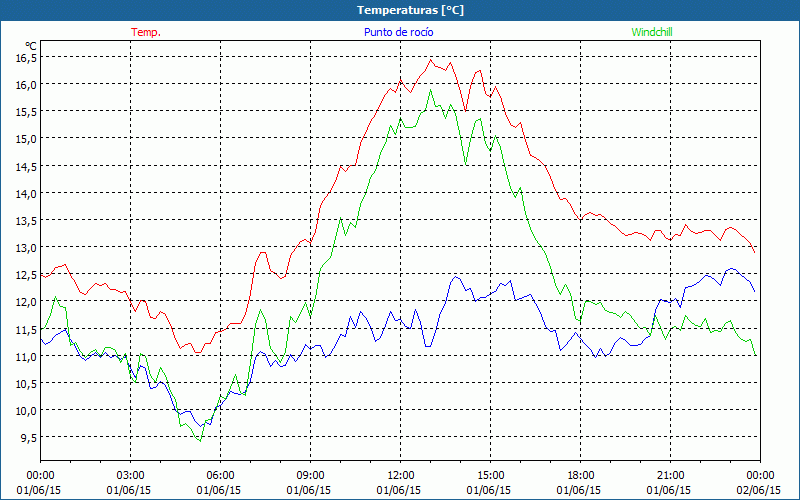The image size is (800, 500).
Task: Click the 15,5 y-axis value
Action: [x=27, y=112]
